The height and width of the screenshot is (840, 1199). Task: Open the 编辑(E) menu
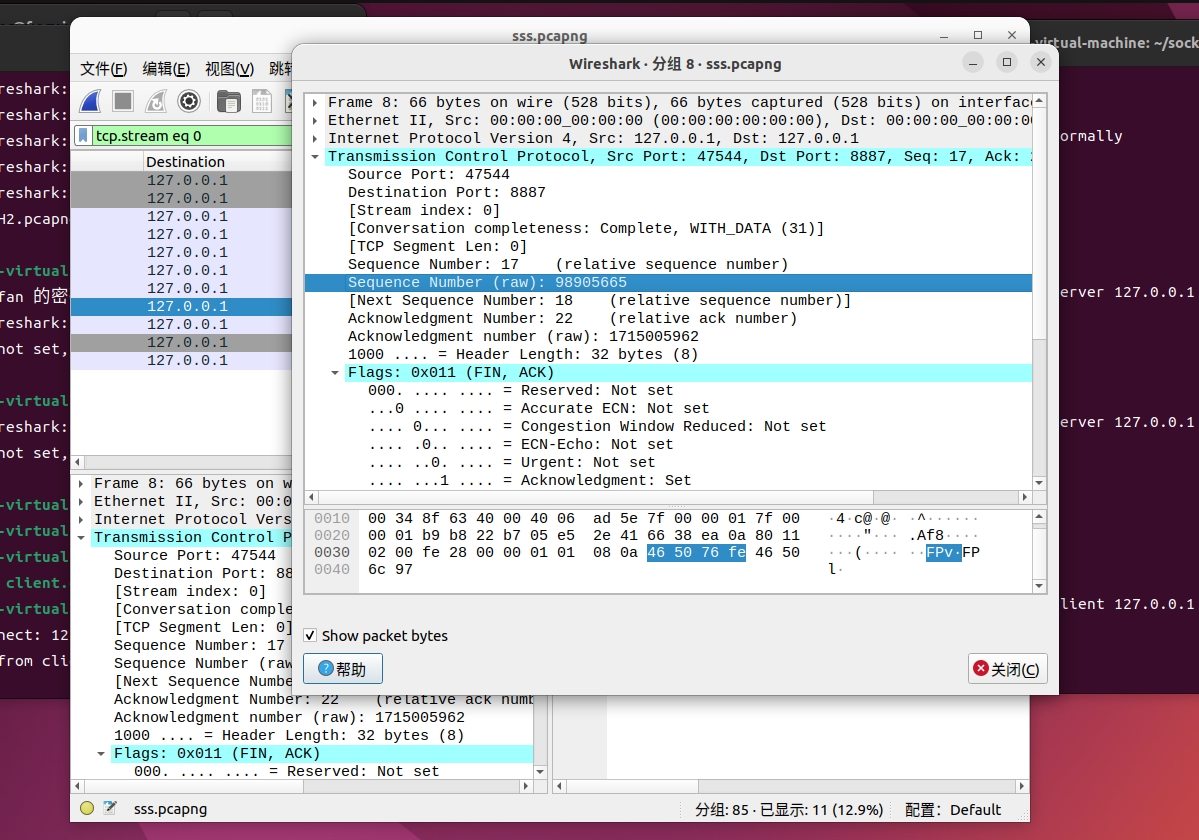click(x=166, y=69)
